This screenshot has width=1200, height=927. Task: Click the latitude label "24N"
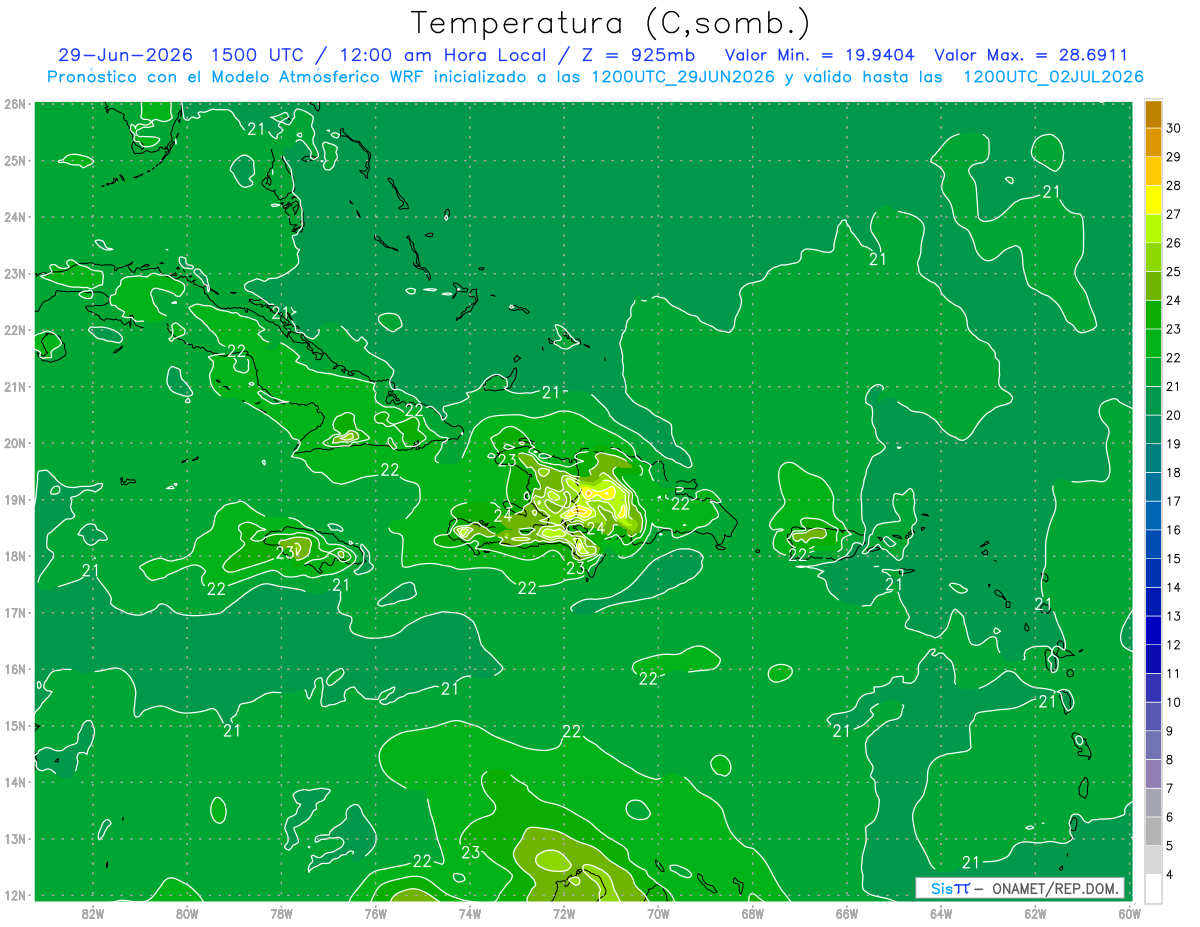(15, 216)
